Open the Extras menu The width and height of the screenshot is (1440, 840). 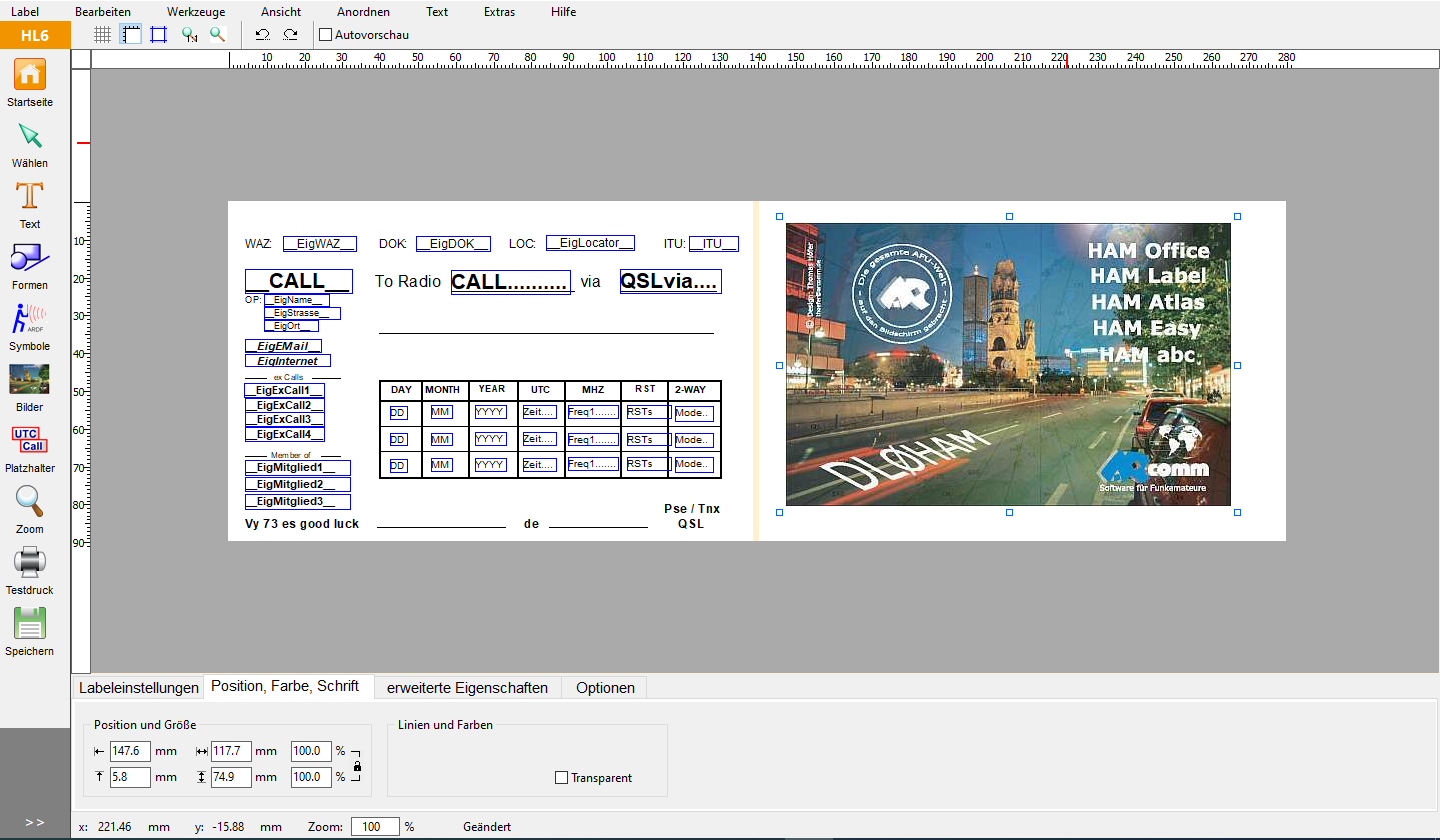click(x=499, y=12)
